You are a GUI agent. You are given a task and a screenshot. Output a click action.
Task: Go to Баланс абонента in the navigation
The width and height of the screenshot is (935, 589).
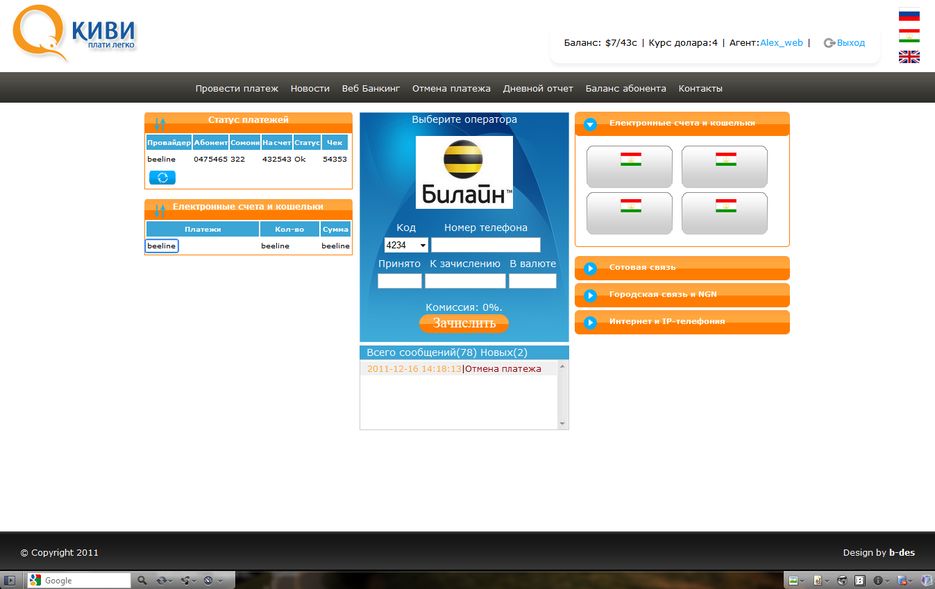pyautogui.click(x=626, y=88)
